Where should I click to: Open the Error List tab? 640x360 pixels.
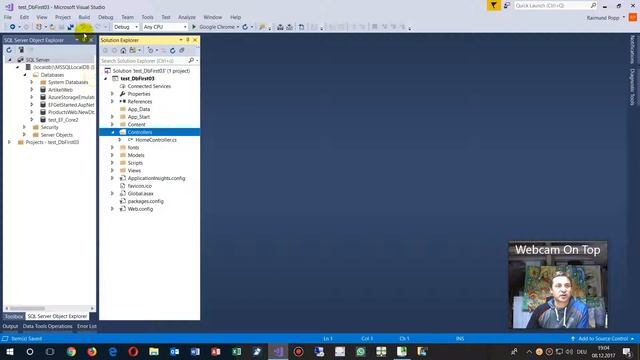pyautogui.click(x=87, y=326)
